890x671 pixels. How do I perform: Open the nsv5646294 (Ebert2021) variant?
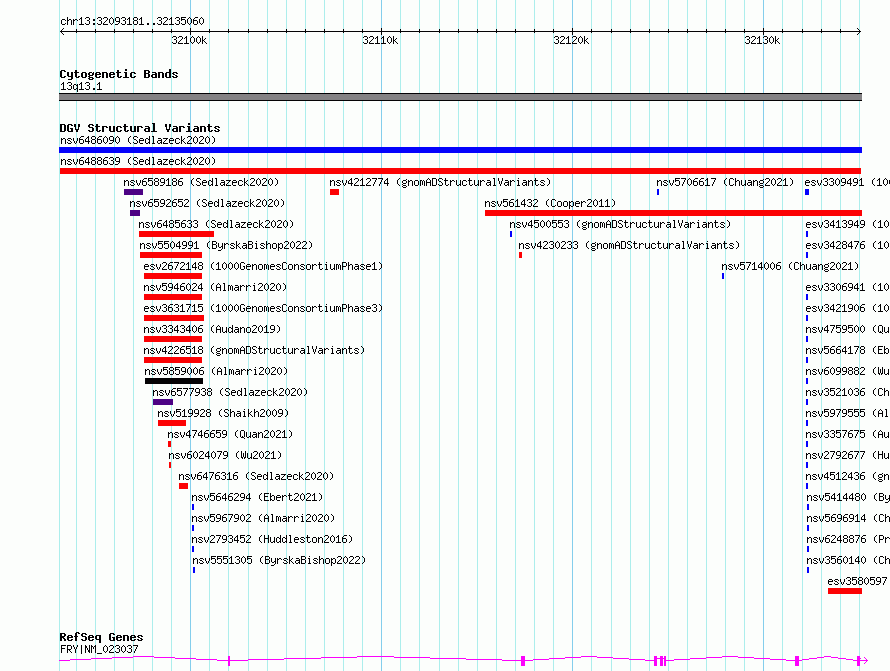click(x=257, y=497)
